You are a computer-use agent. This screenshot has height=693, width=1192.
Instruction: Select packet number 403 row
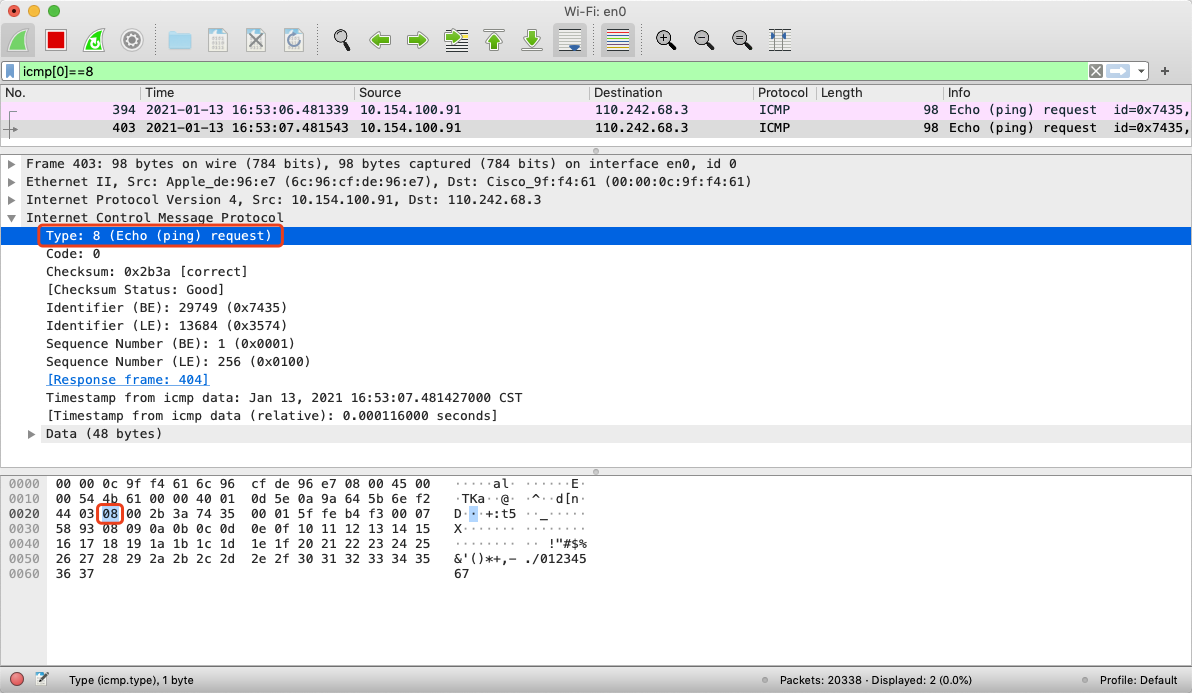coord(596,128)
